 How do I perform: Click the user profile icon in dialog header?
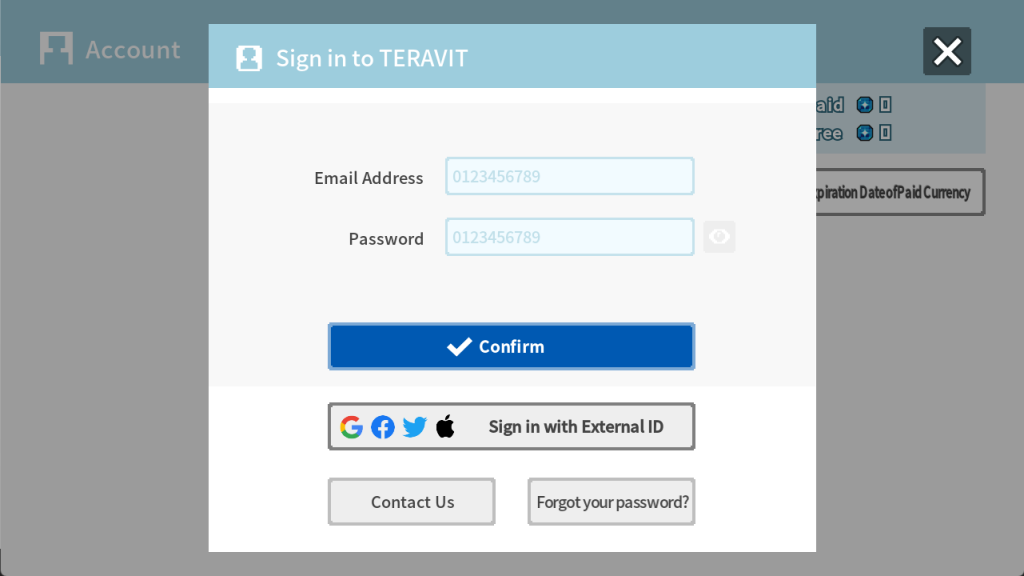249,58
